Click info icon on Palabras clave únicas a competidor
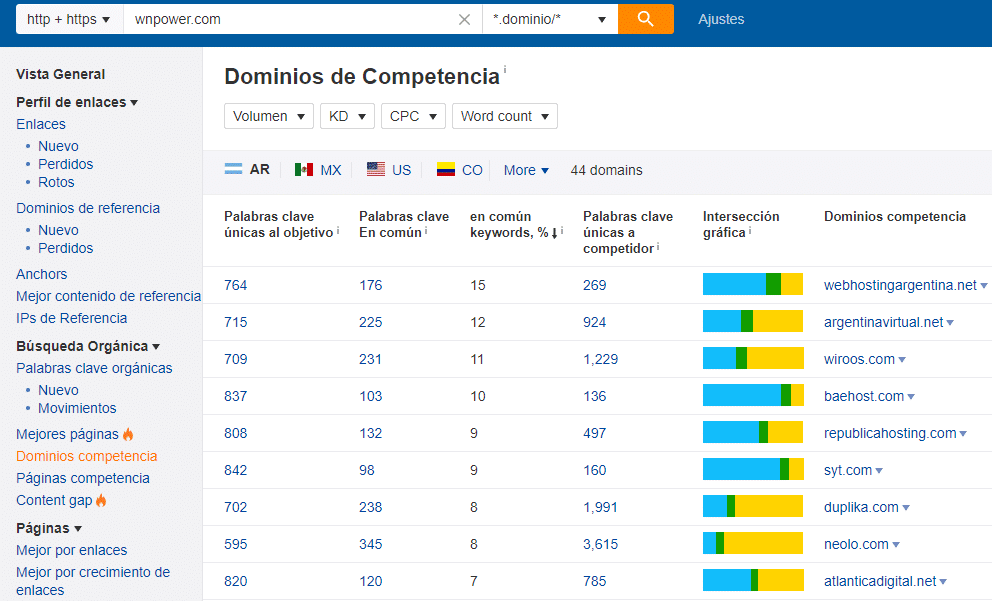Viewport: 992px width, 601px height. pyautogui.click(x=658, y=247)
